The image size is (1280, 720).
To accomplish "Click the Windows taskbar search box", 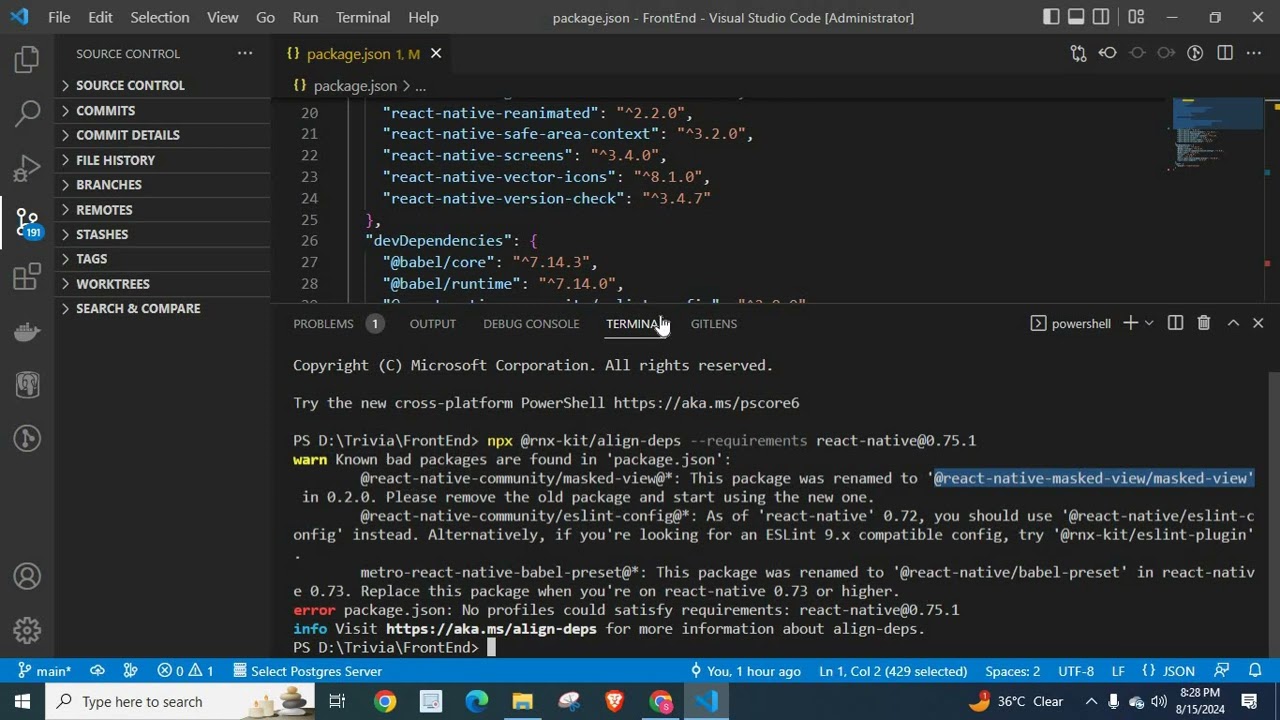I will coord(180,702).
